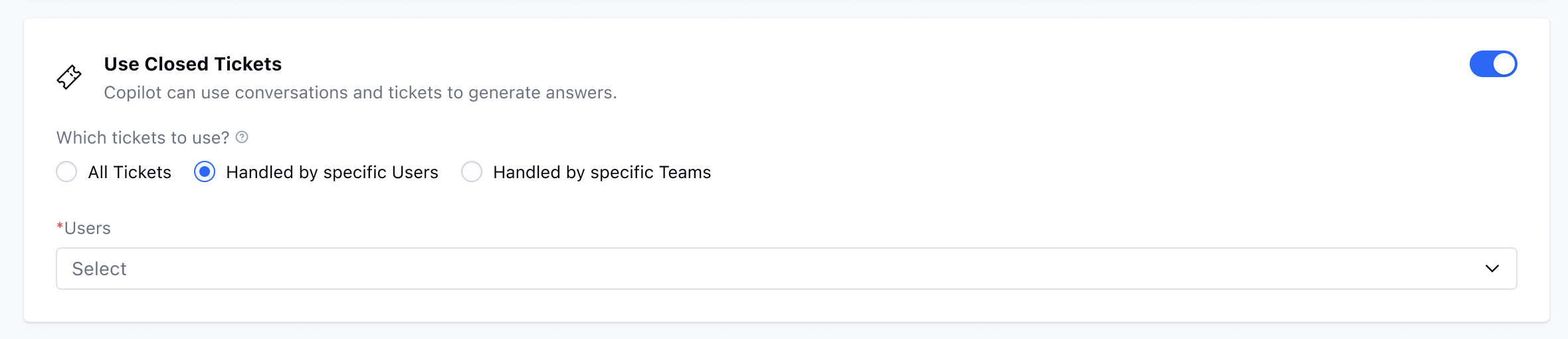This screenshot has height=339, width=1568.
Task: Click the ticket icon beside Use Closed Tickets
Action: [x=69, y=77]
